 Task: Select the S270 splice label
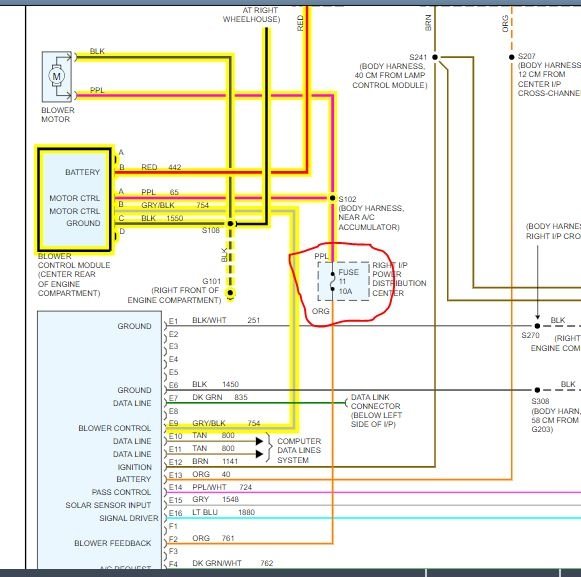tap(531, 335)
